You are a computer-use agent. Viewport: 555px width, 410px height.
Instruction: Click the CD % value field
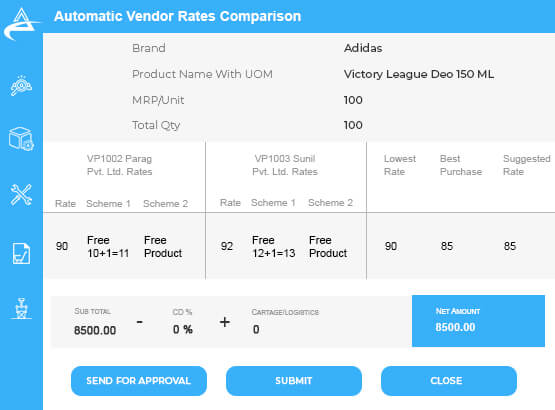click(183, 330)
